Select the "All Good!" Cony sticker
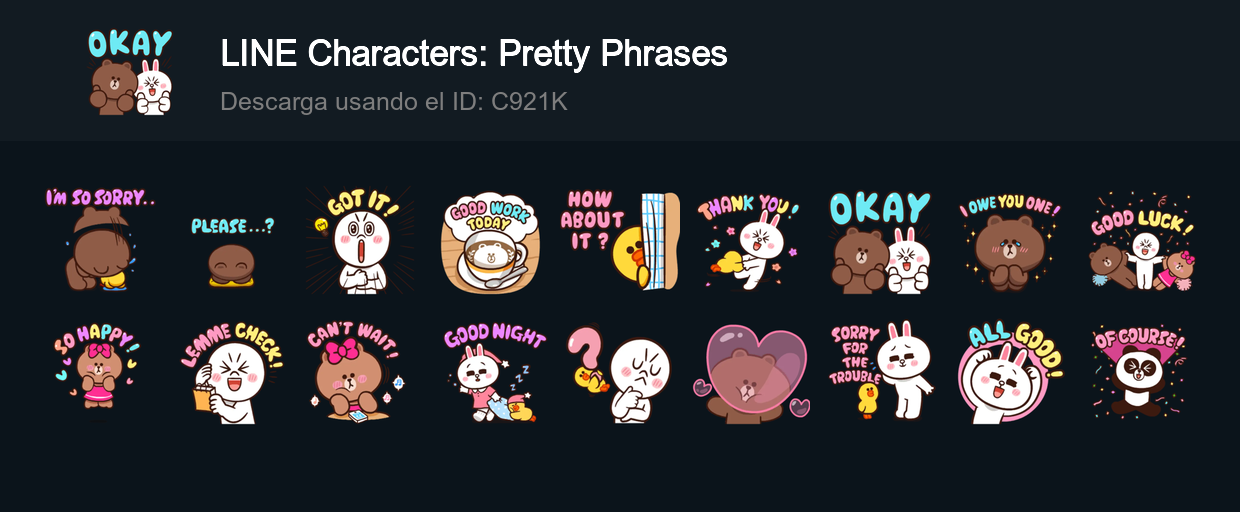The height and width of the screenshot is (512, 1240). coord(1010,372)
